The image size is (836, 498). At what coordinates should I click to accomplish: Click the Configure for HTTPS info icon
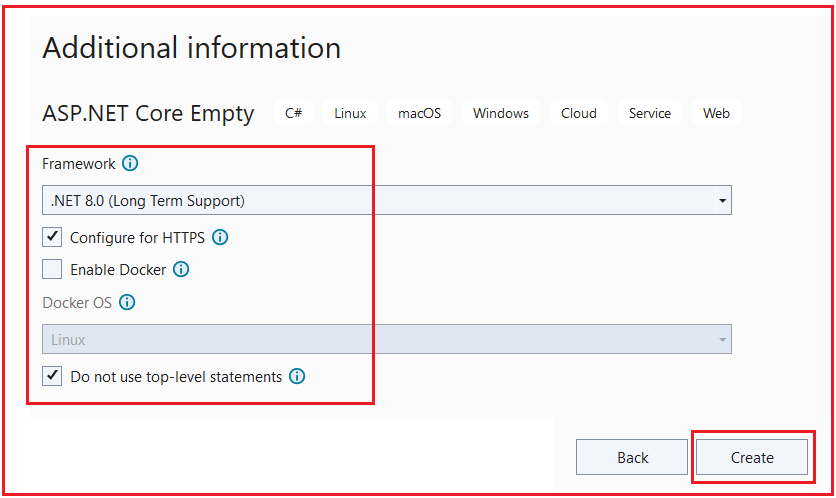pos(221,238)
